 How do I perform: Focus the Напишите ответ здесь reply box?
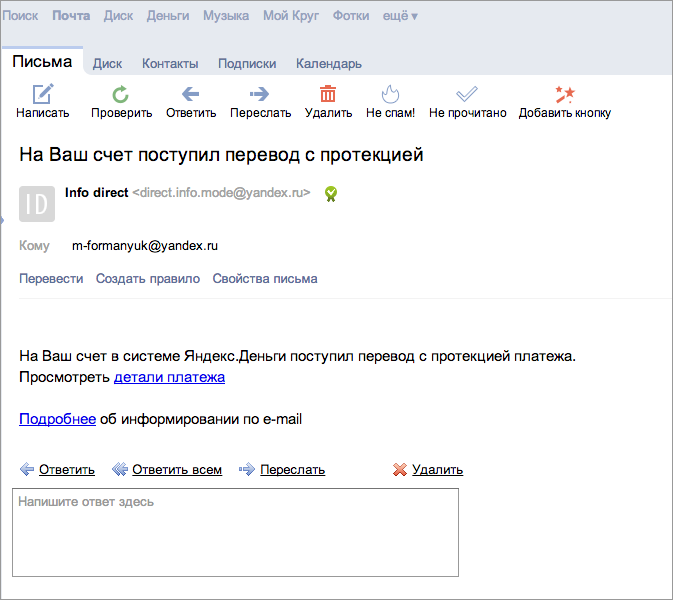(x=235, y=532)
